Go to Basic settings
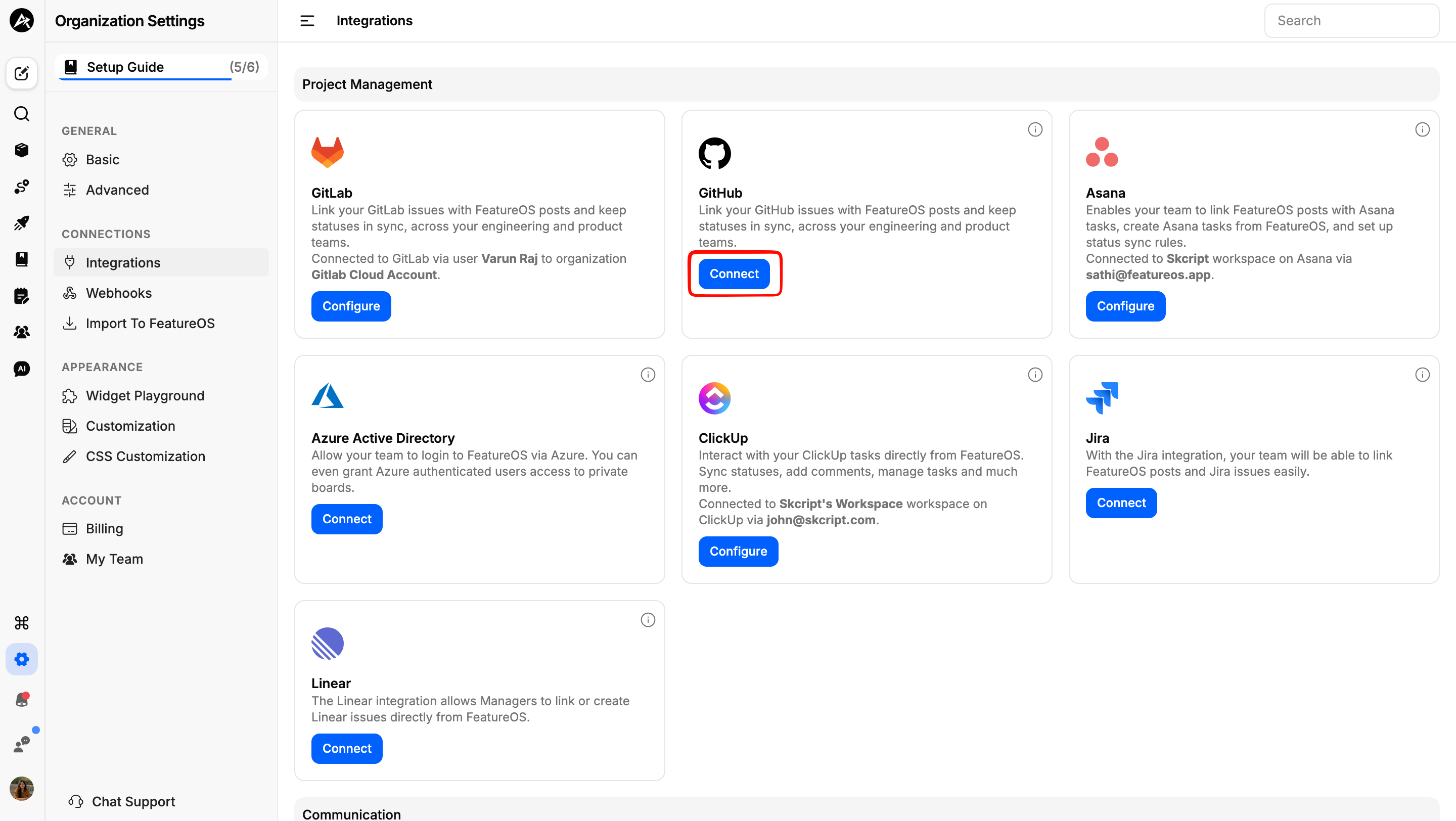1456x821 pixels. [x=161, y=159]
